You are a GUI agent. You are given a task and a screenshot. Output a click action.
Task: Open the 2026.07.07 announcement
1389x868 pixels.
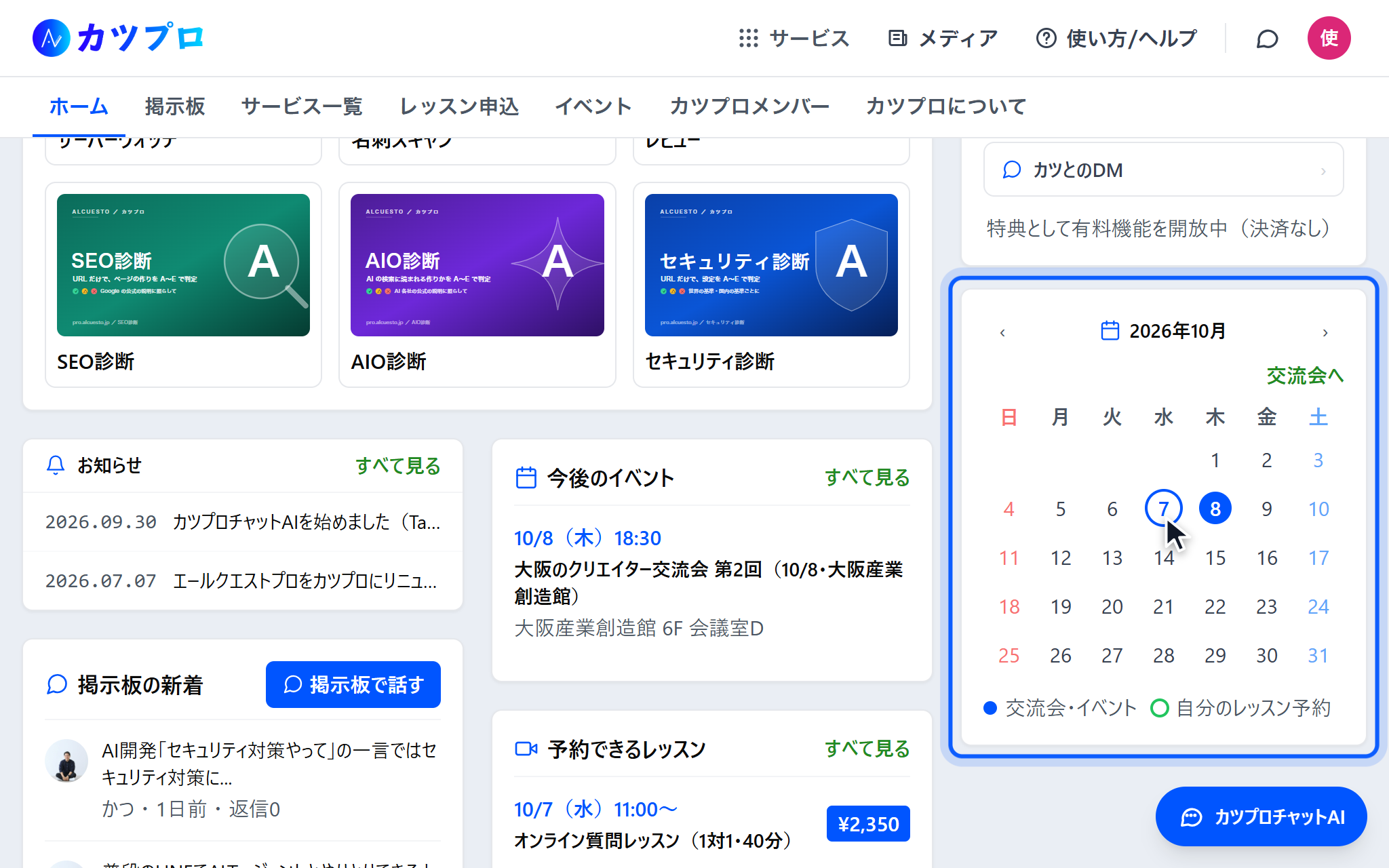coord(243,581)
